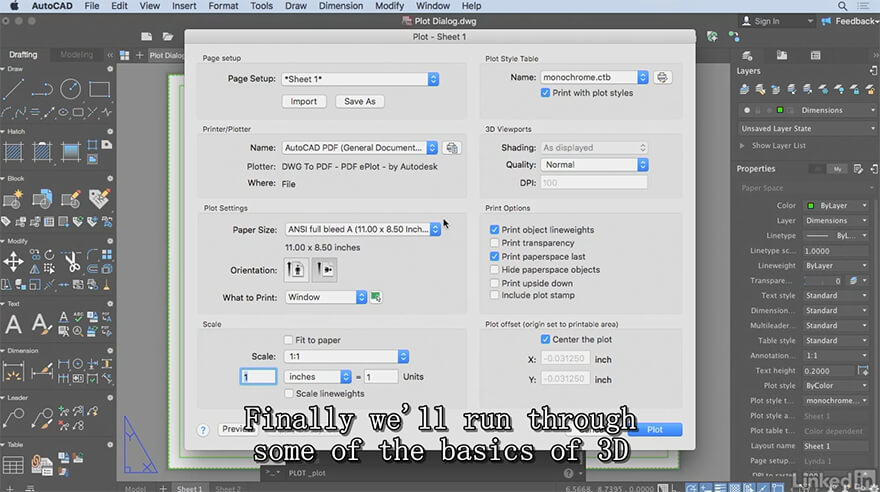Viewport: 880px width, 492px height.
Task: Click the Transparency slider in Properties
Action: 822,281
